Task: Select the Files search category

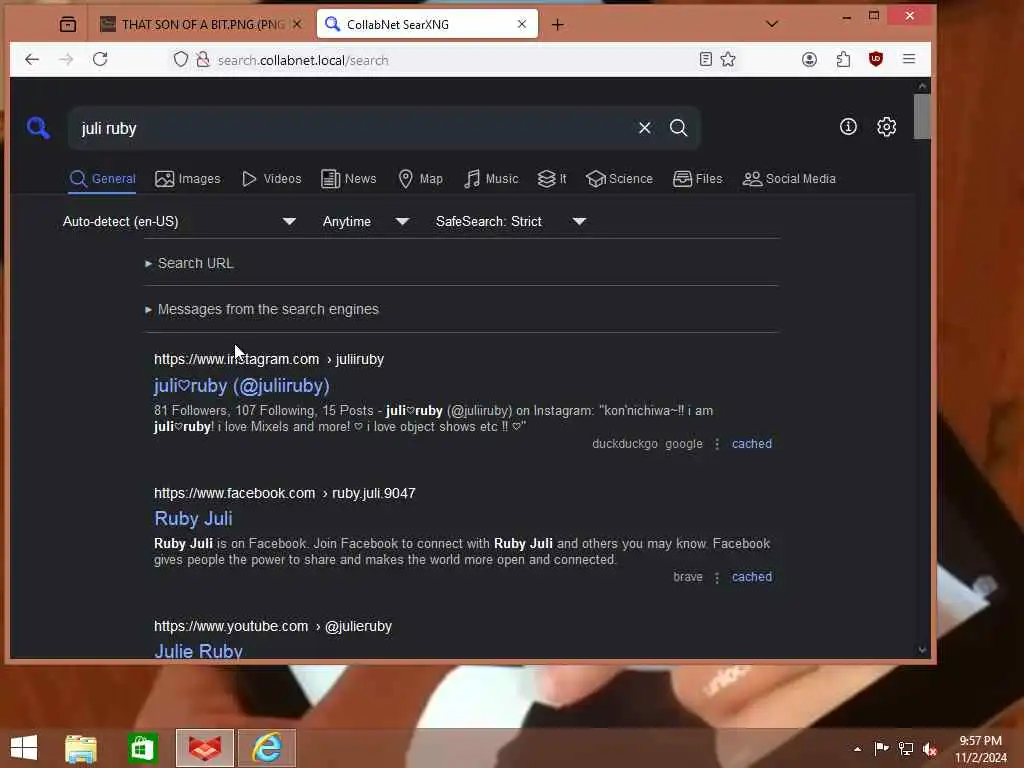Action: coord(697,178)
